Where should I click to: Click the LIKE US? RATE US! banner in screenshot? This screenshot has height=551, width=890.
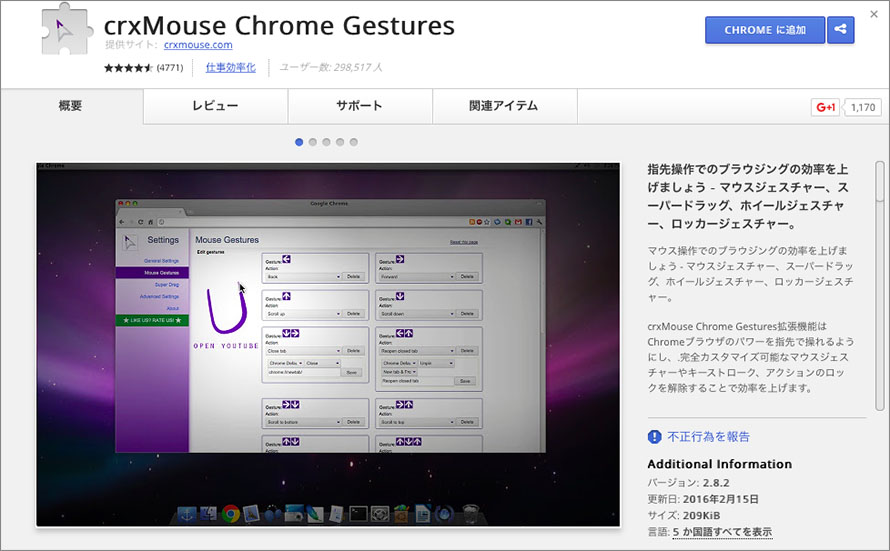[152, 321]
